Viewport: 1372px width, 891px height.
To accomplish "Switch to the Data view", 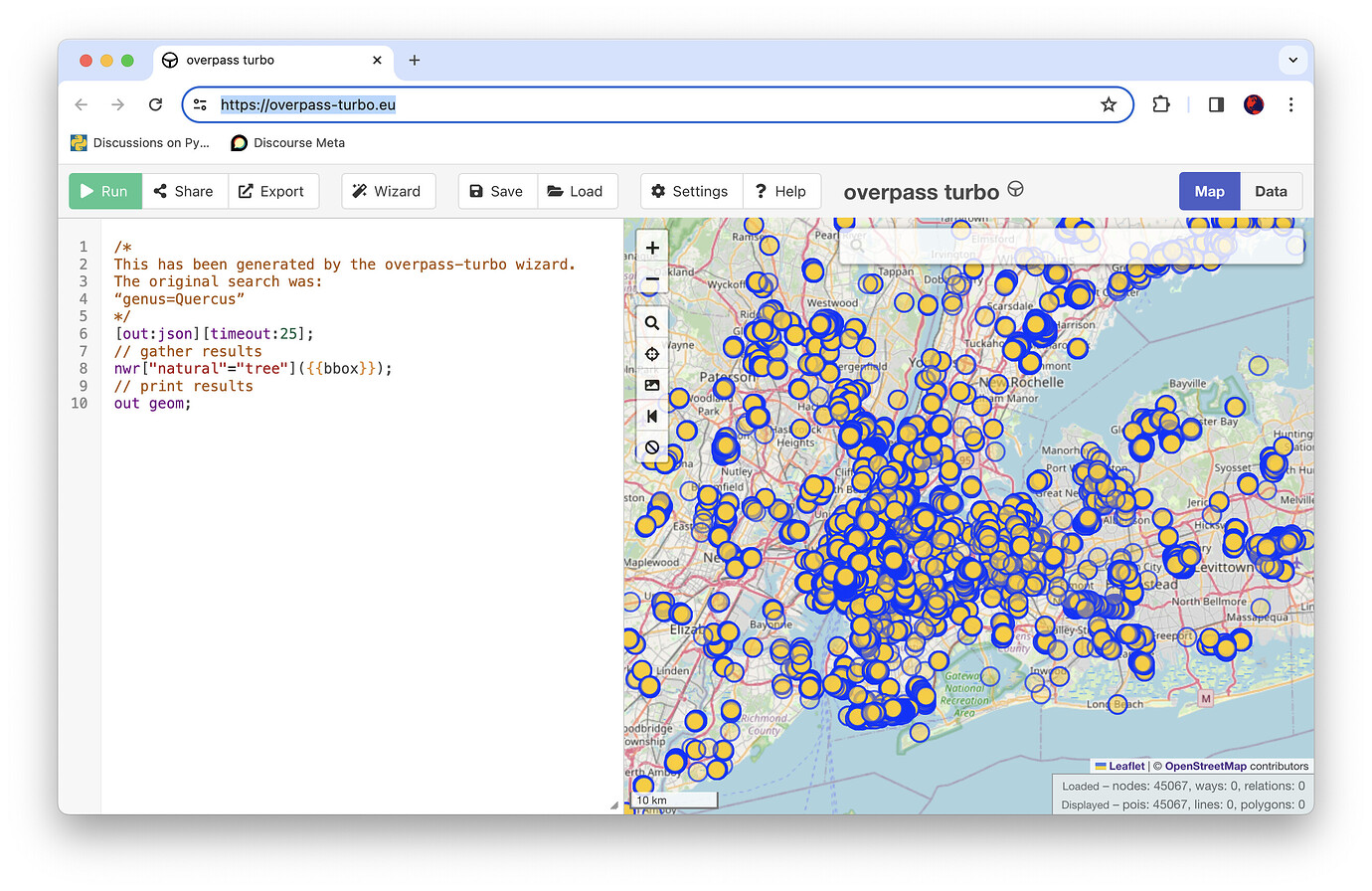I will (1272, 191).
